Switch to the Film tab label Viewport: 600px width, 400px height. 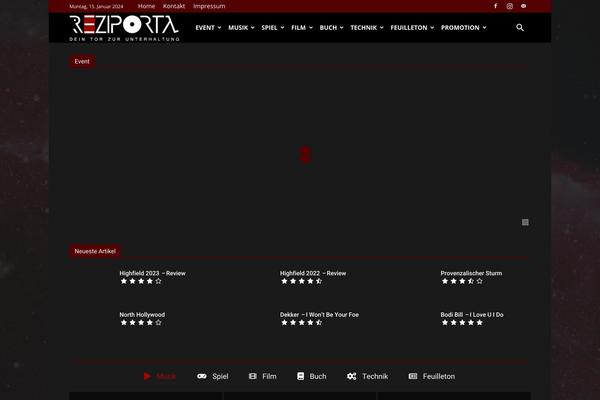point(269,376)
